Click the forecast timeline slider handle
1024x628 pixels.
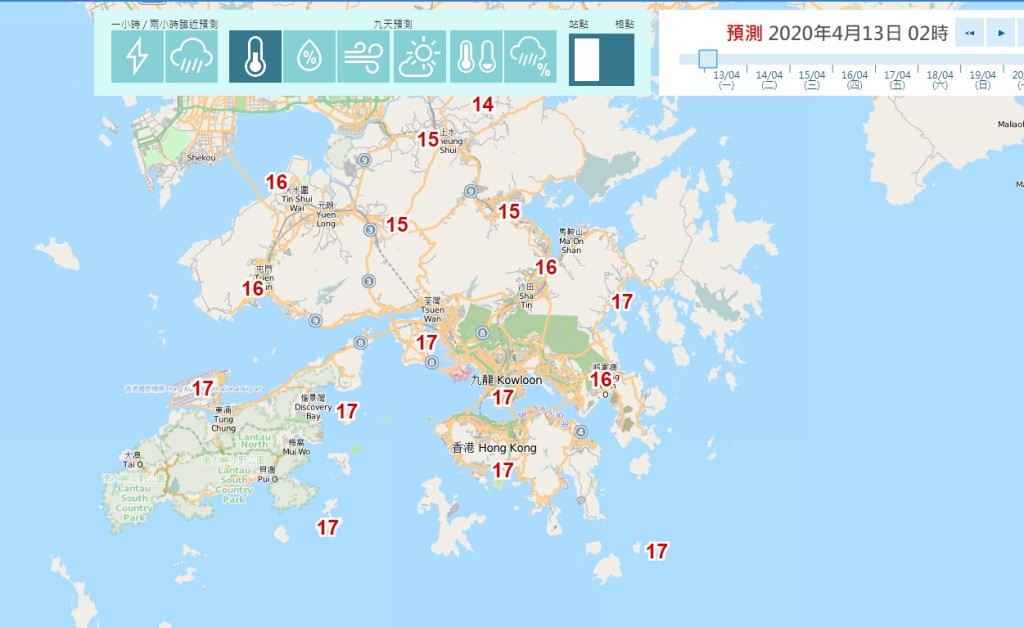pyautogui.click(x=708, y=59)
